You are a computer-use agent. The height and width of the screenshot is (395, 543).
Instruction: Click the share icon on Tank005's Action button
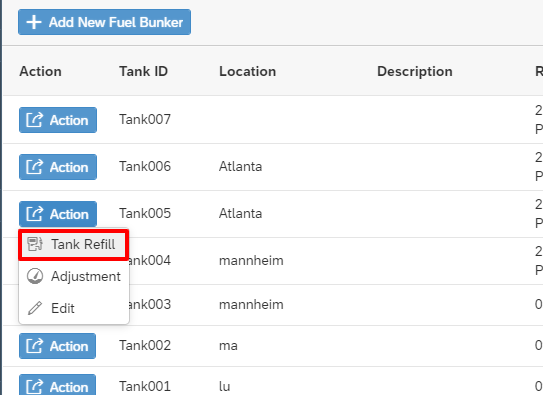(x=35, y=214)
